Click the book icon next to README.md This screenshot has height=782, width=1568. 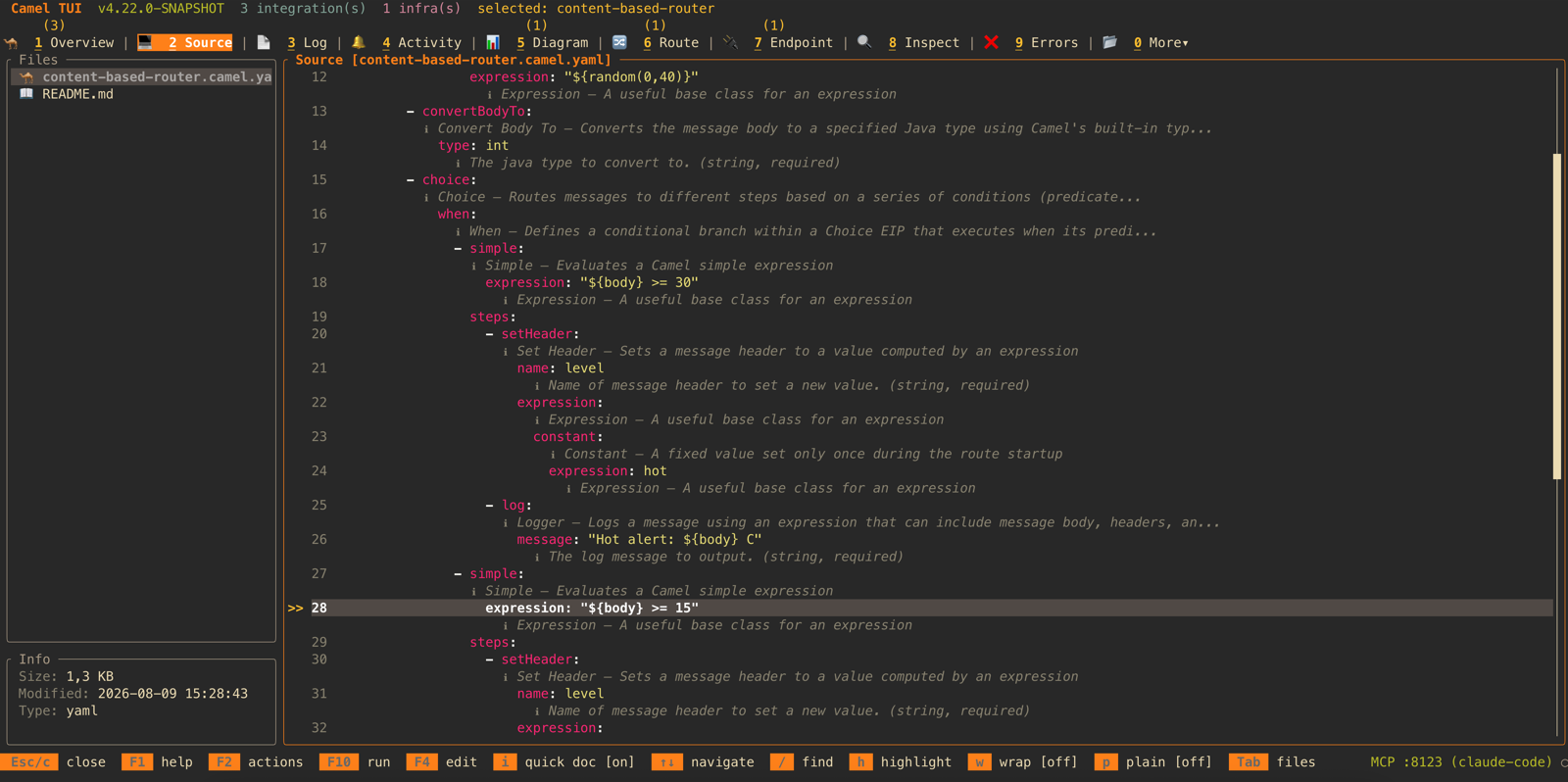pos(26,94)
